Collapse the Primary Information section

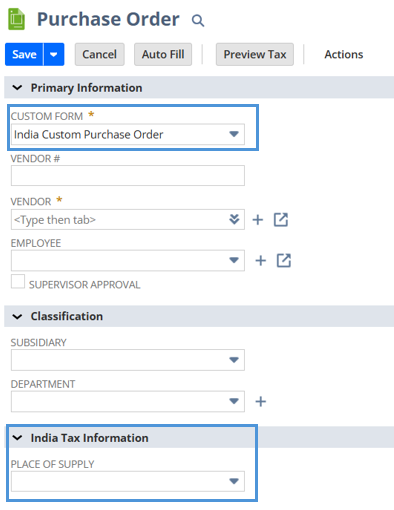17,88
